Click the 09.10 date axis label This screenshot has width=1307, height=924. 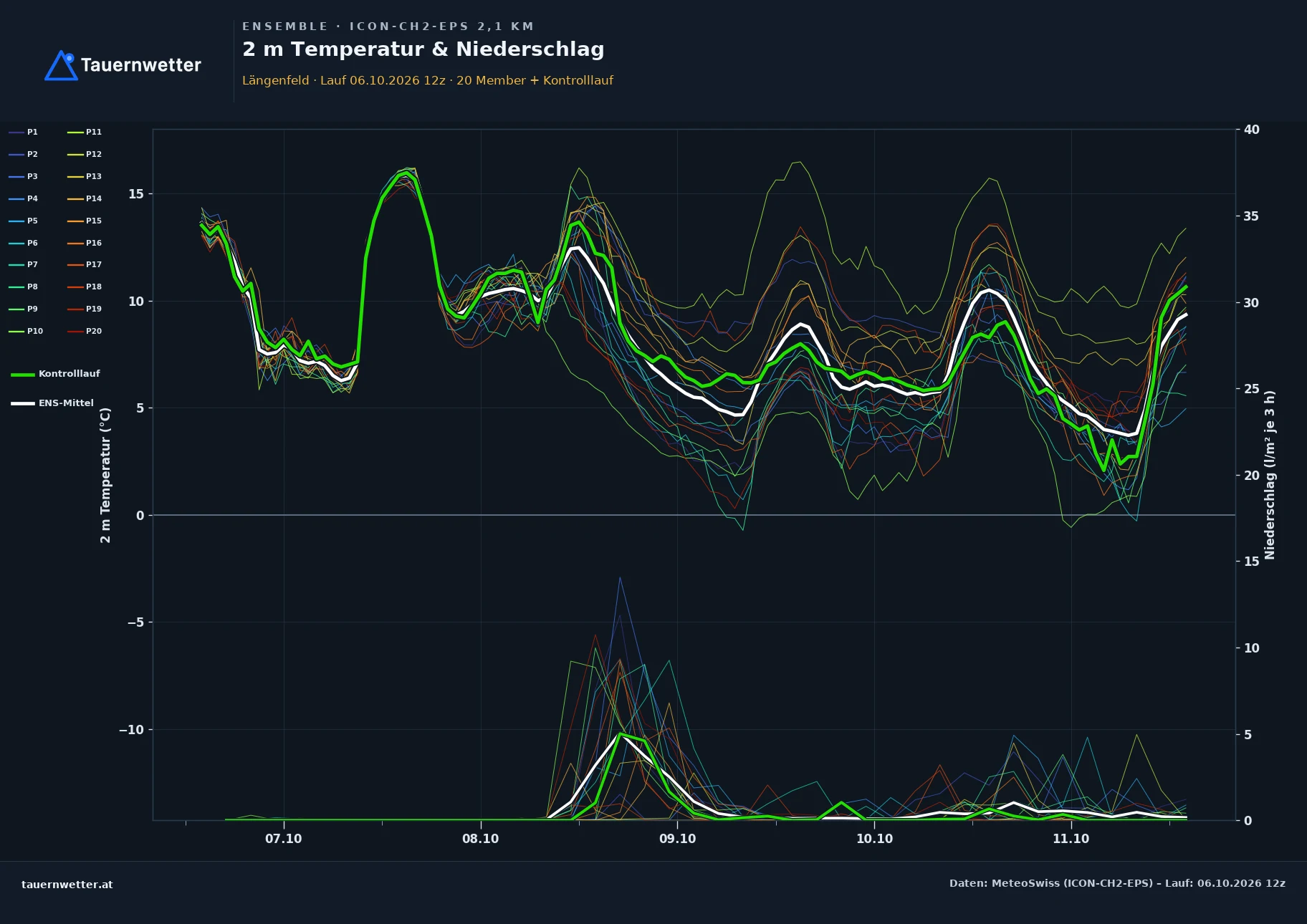pyautogui.click(x=677, y=839)
